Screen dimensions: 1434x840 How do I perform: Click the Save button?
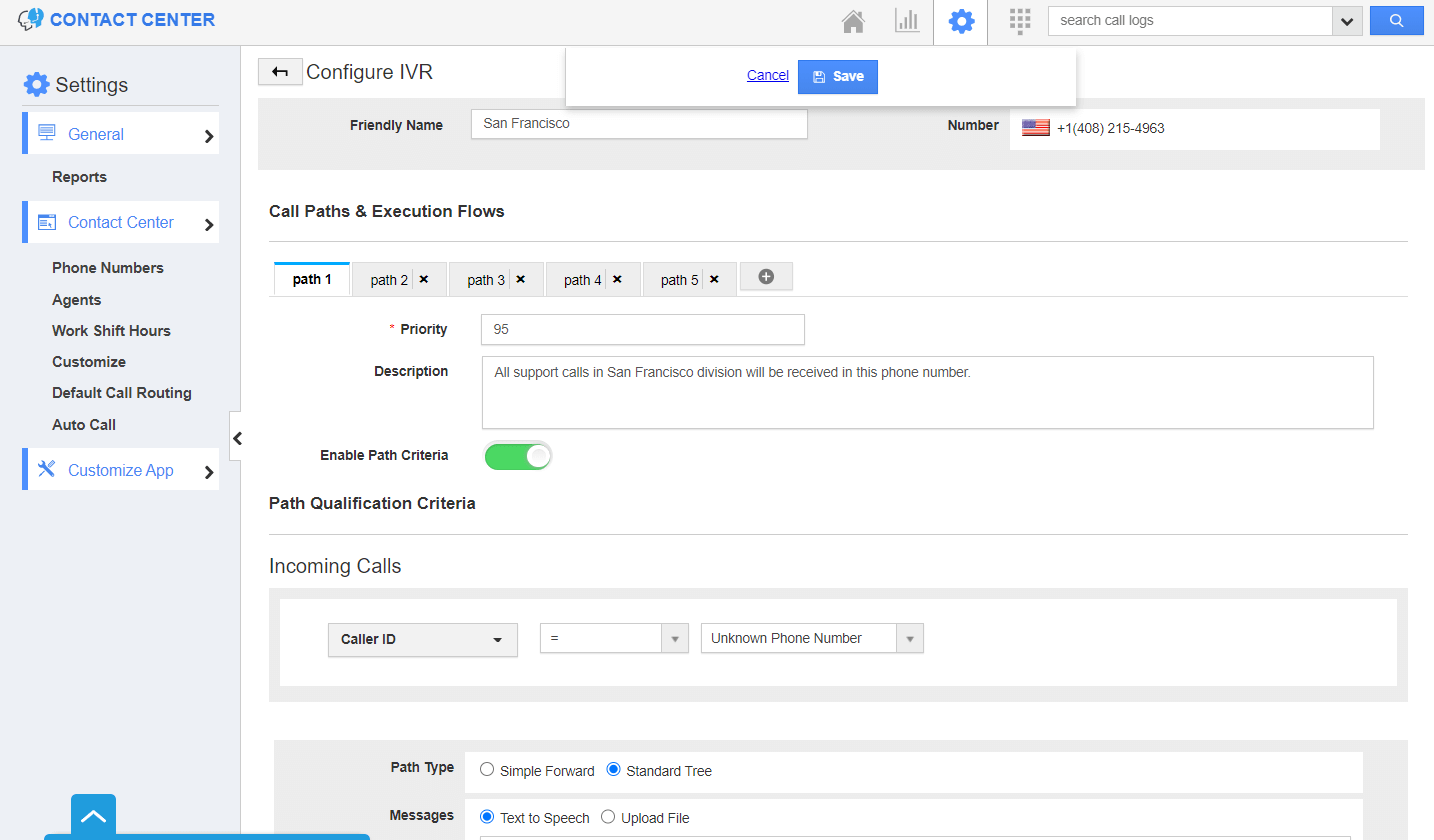click(x=837, y=76)
